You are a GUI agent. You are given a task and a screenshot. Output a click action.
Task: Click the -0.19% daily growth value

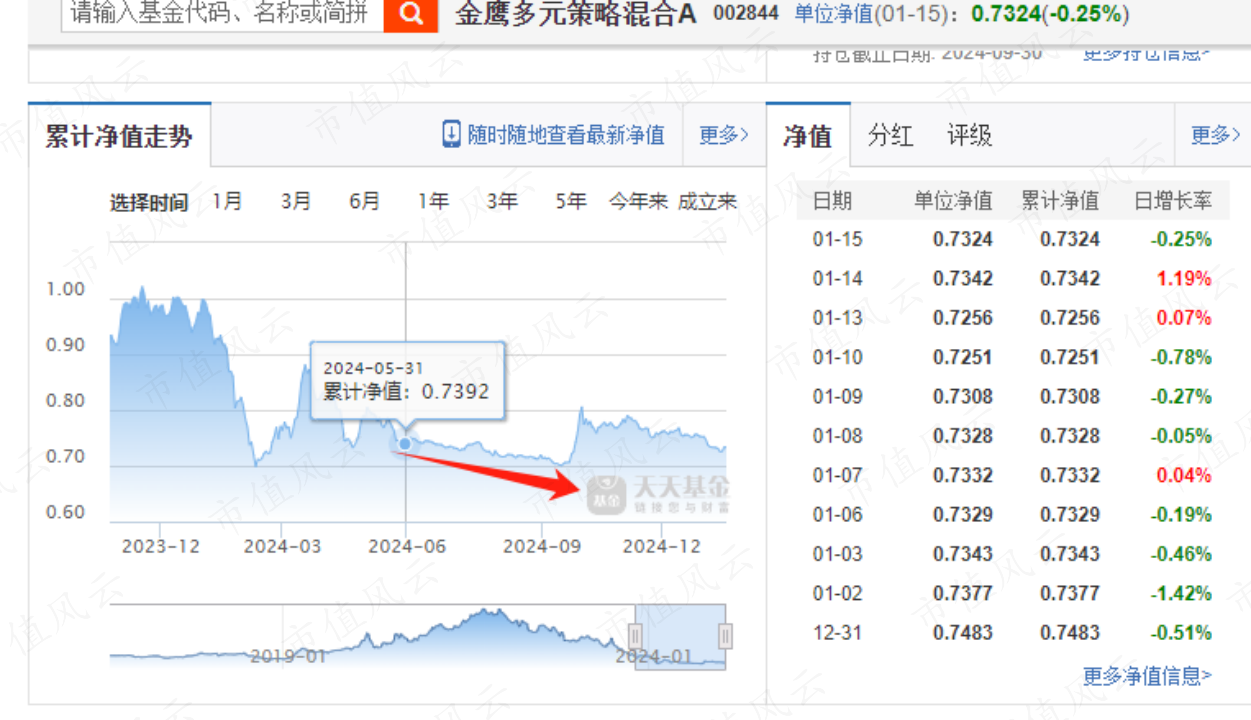(x=1181, y=515)
